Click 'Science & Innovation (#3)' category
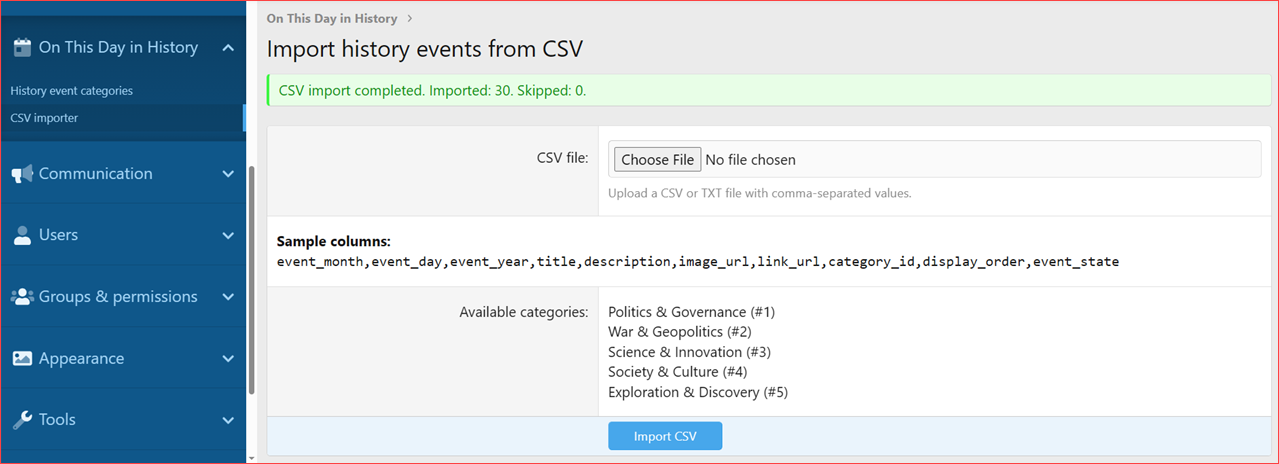The image size is (1279, 464). pos(689,352)
